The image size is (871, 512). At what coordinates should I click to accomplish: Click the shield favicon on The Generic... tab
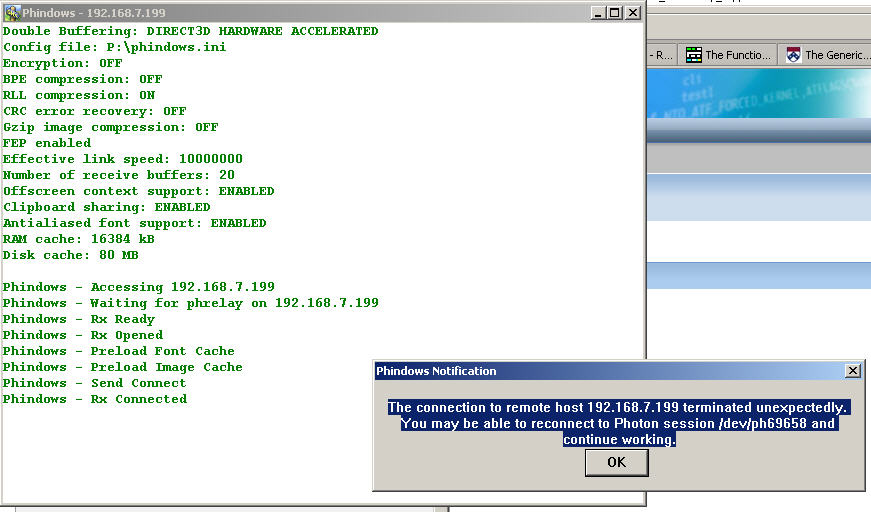[794, 55]
